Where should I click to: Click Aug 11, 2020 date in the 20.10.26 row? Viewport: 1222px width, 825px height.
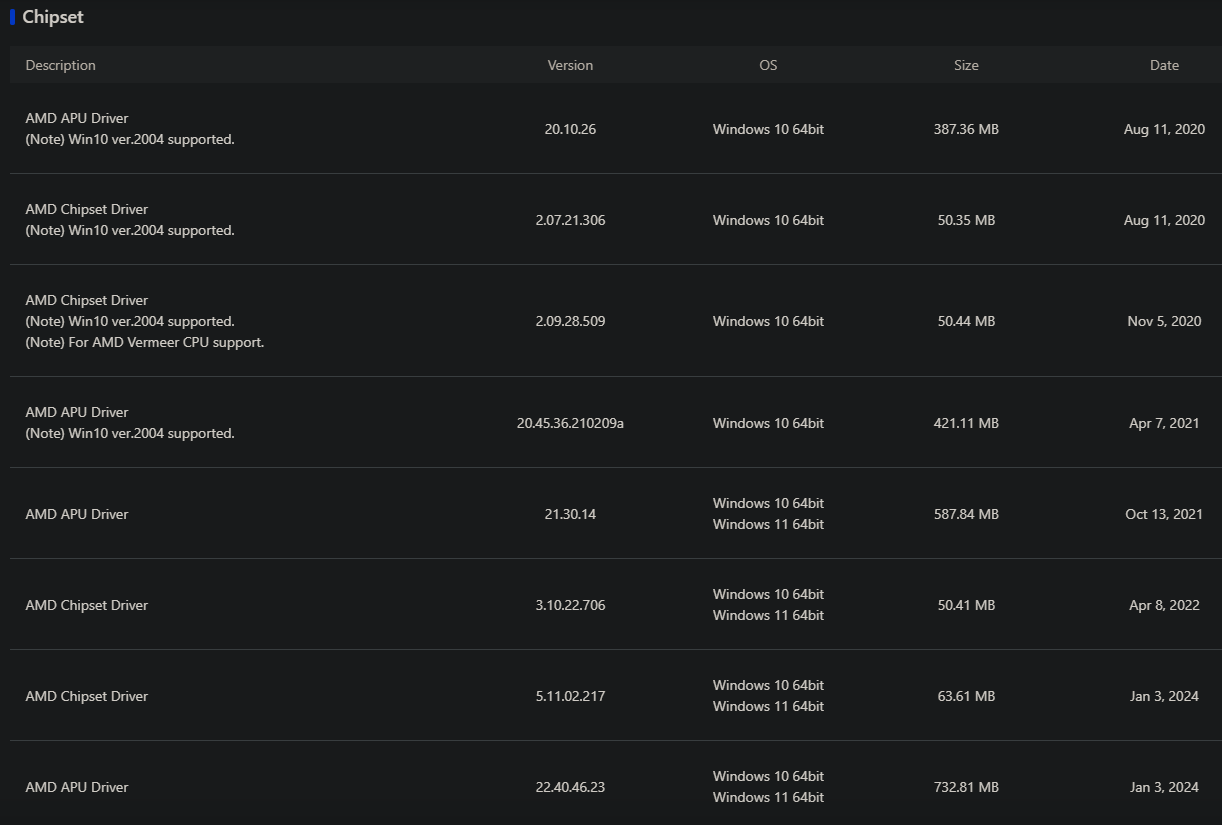tap(1164, 129)
